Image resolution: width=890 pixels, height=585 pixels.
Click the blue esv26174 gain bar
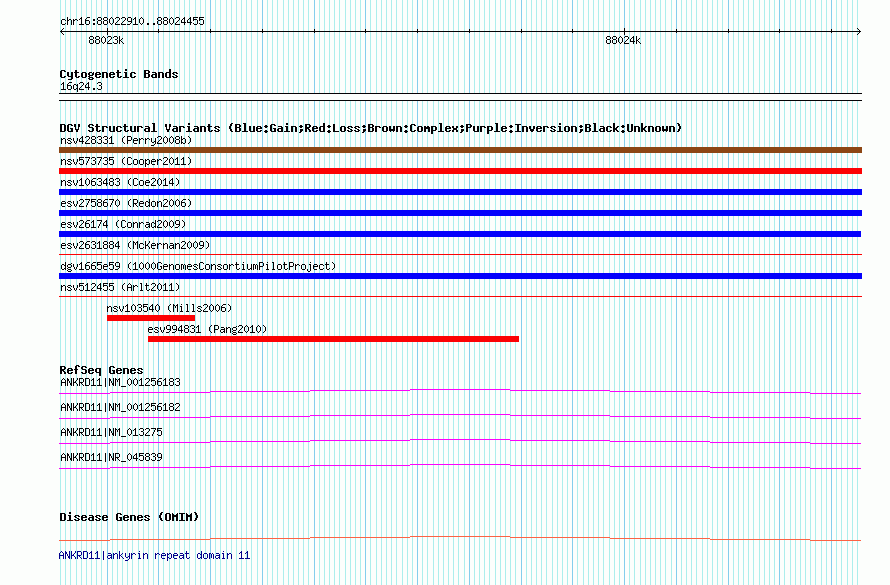tap(460, 234)
